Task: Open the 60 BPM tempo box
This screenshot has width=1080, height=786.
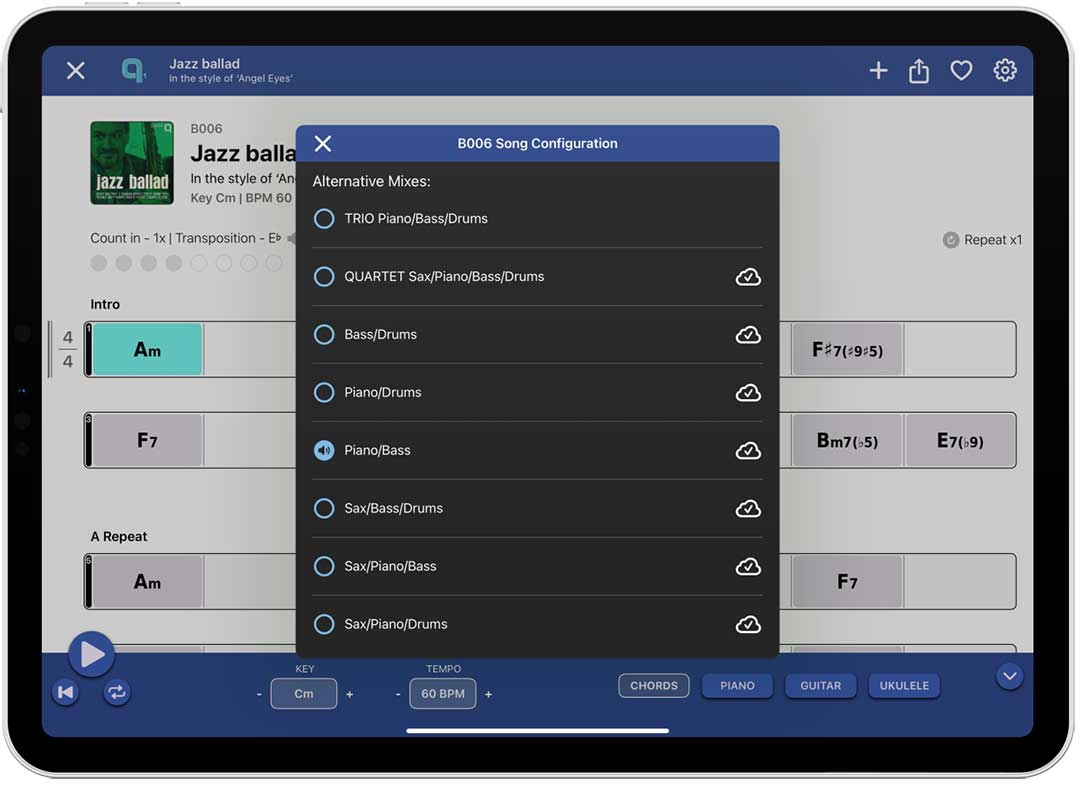Action: coord(442,694)
